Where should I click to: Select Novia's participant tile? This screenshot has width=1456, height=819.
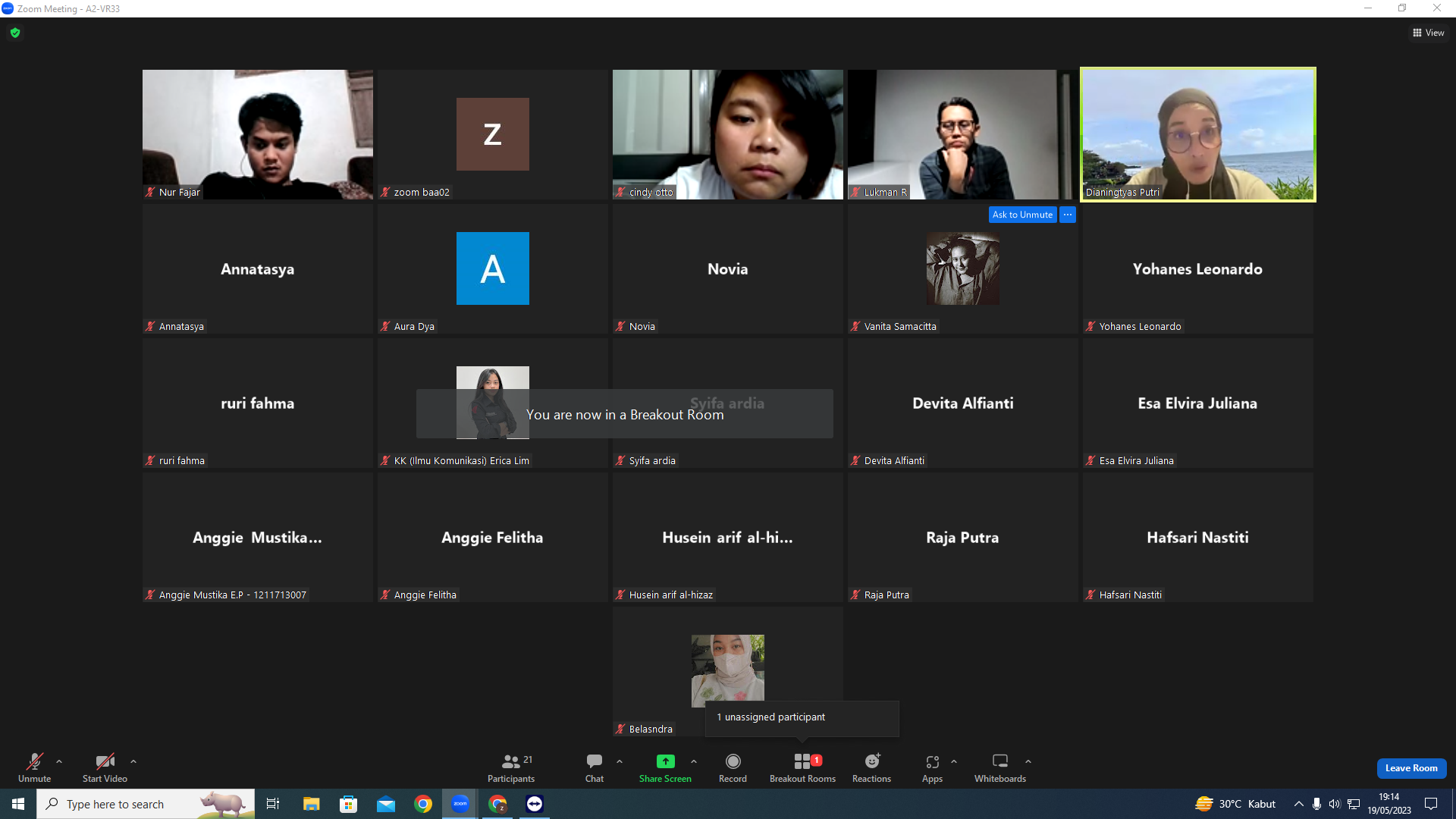pyautogui.click(x=728, y=268)
